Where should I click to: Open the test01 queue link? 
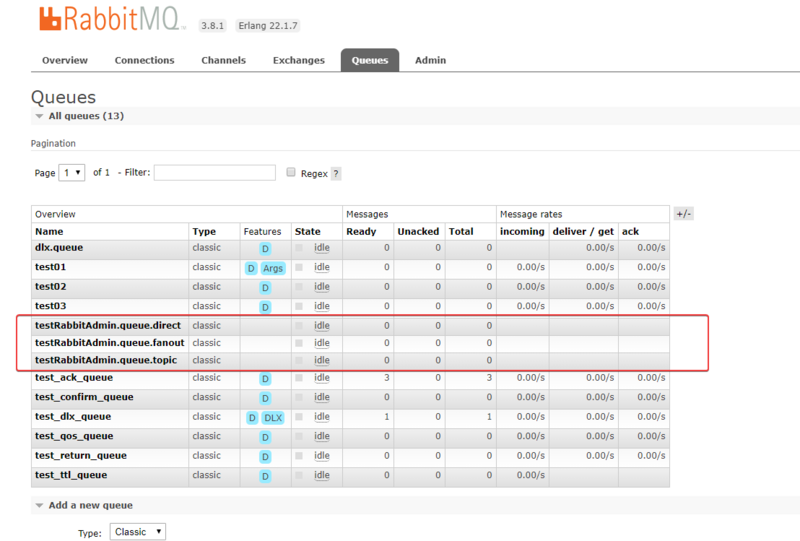[51, 267]
